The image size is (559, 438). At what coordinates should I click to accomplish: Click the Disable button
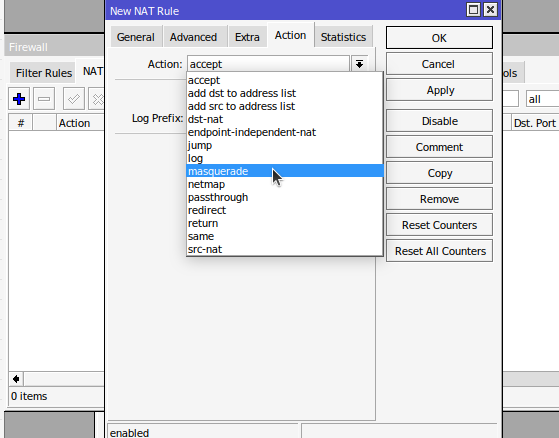[439, 121]
